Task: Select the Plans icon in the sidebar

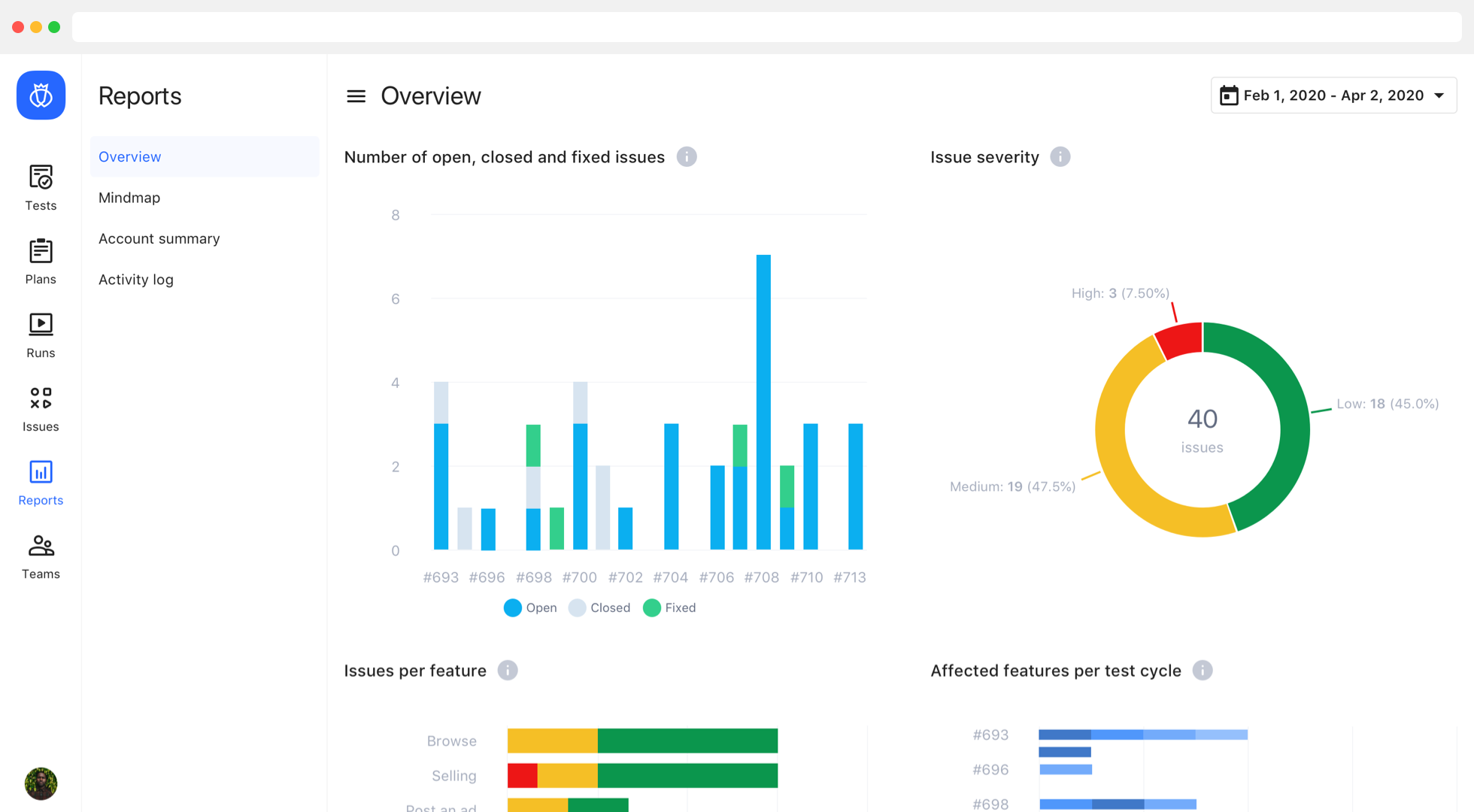Action: 41,259
